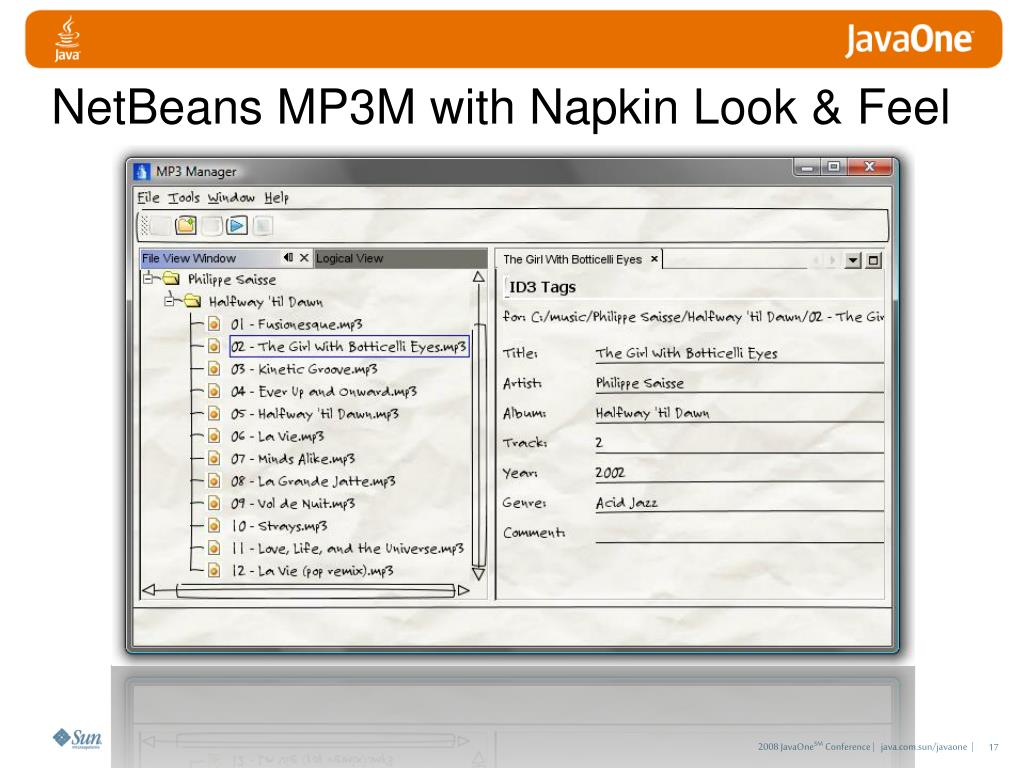This screenshot has width=1024, height=768.
Task: Click the scroll left arrow of file tree
Action: (149, 590)
